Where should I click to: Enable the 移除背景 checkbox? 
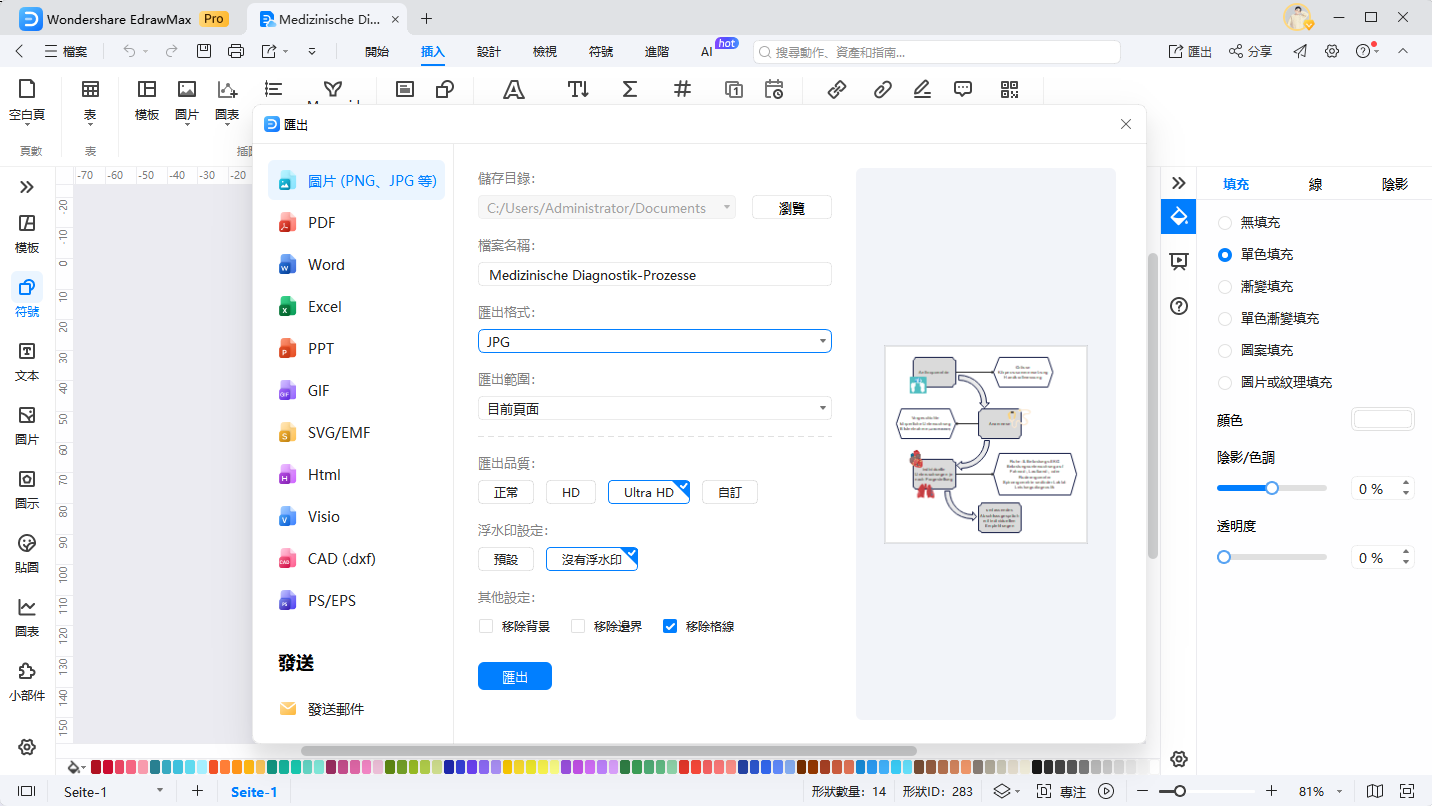pyautogui.click(x=486, y=627)
